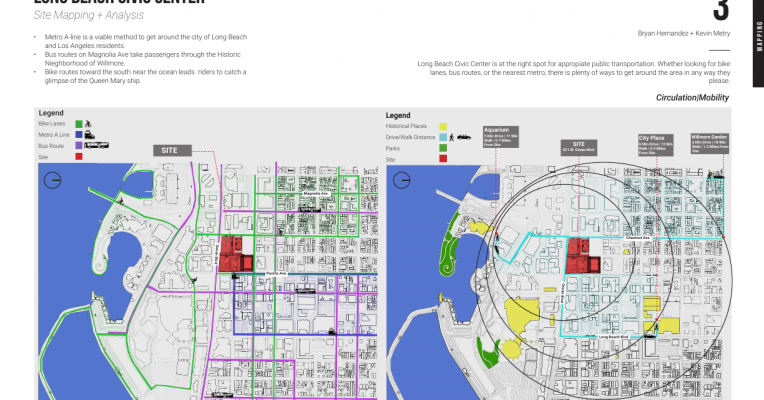This screenshot has height=400, width=764.
Task: Click the north compass icon on left map
Action: pyautogui.click(x=55, y=180)
